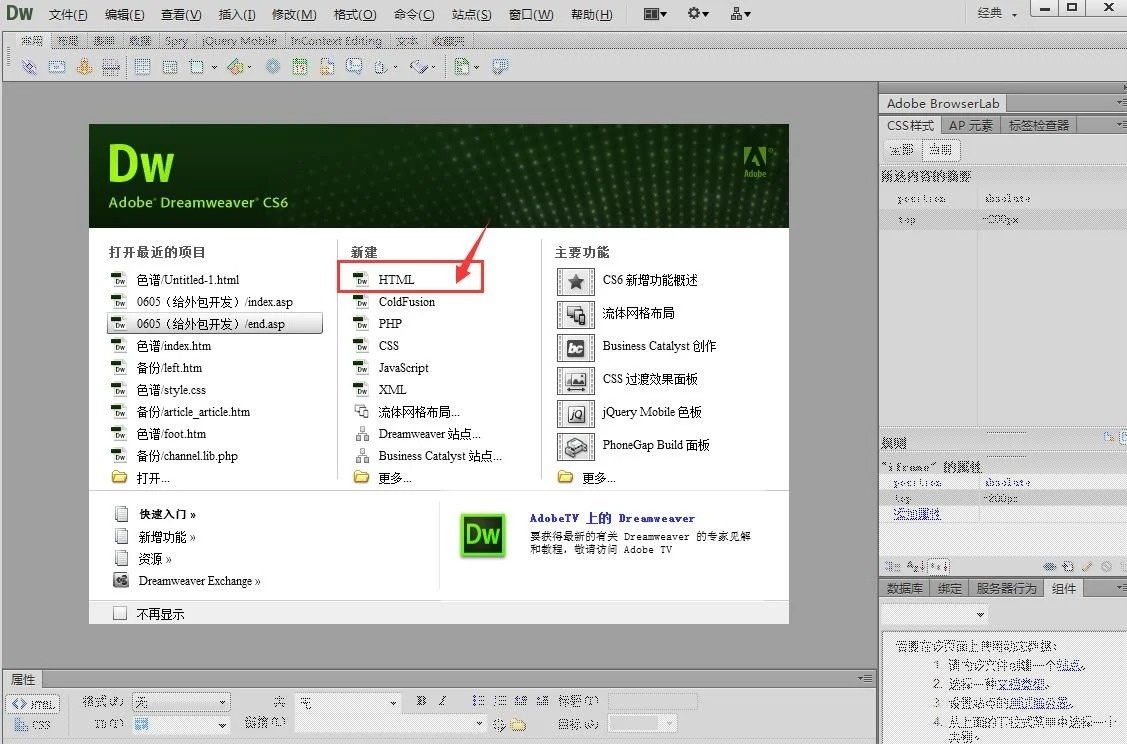This screenshot has height=744, width=1127.
Task: Toggle the CSS mode button in Properties
Action: click(x=33, y=724)
